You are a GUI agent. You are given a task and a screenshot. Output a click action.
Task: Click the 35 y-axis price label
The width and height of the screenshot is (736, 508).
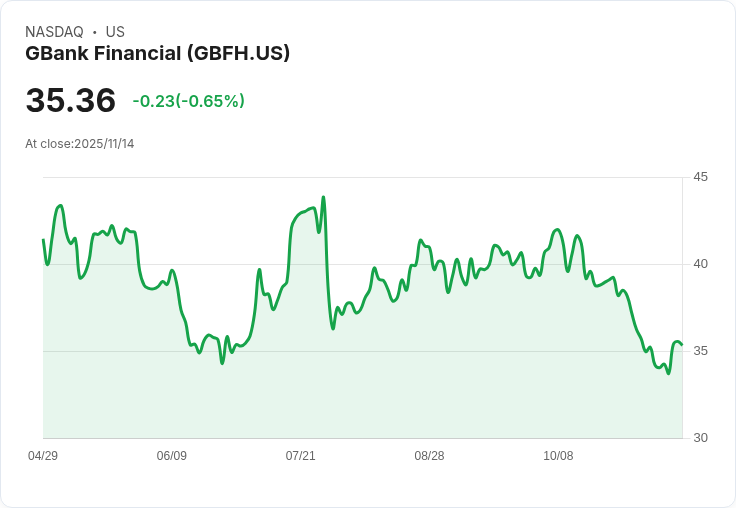point(700,351)
